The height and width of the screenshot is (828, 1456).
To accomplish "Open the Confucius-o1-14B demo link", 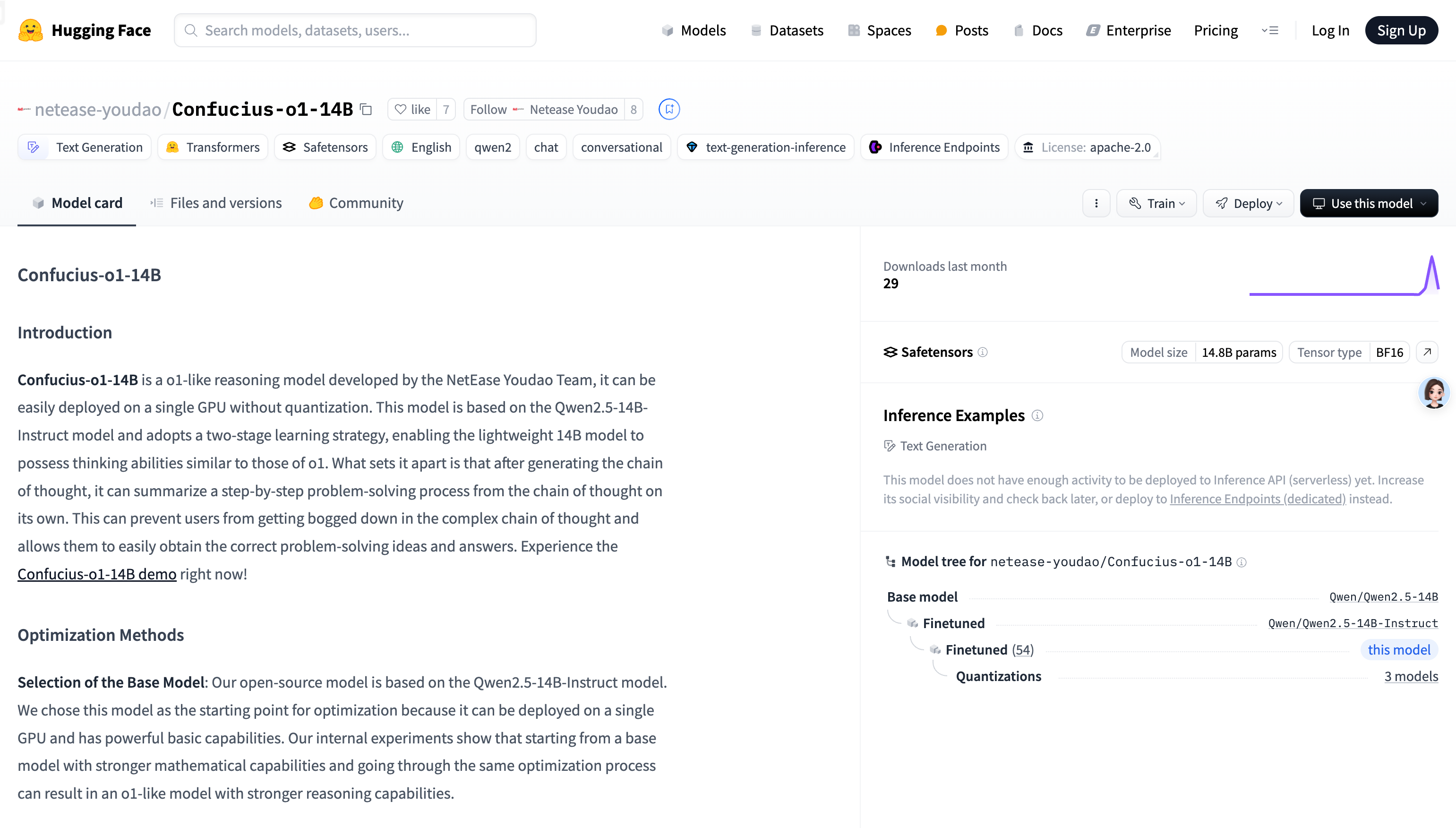I will pyautogui.click(x=97, y=574).
